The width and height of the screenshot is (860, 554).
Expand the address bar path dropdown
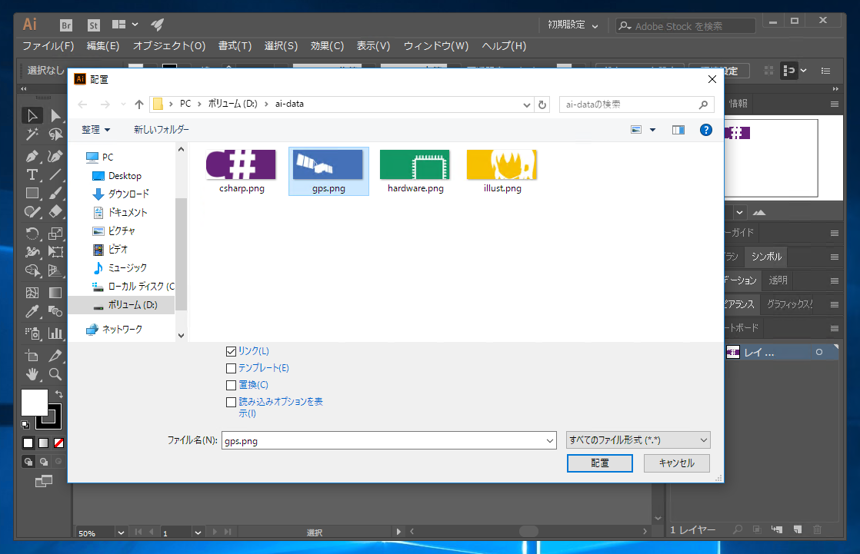[x=527, y=104]
